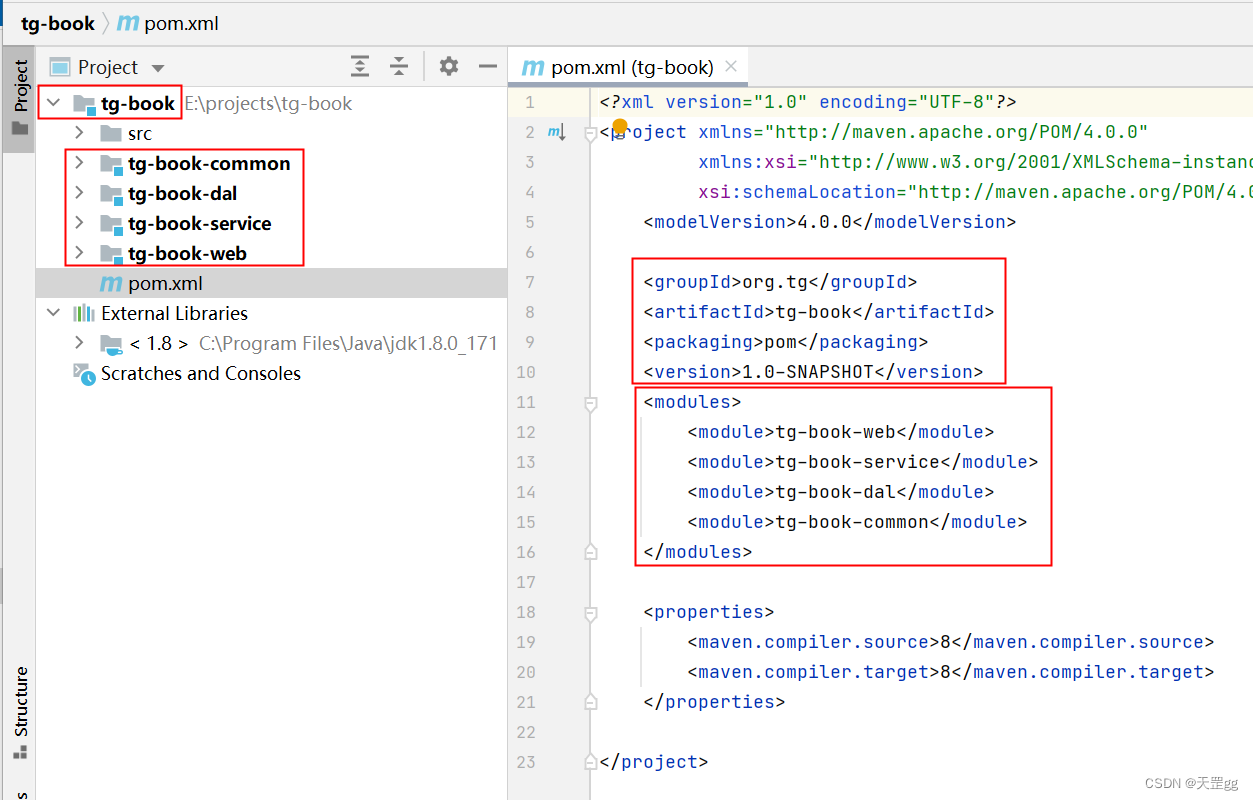Viewport: 1253px width, 800px height.
Task: Close the pom.xml (tg-book) editor tab
Action: (731, 67)
